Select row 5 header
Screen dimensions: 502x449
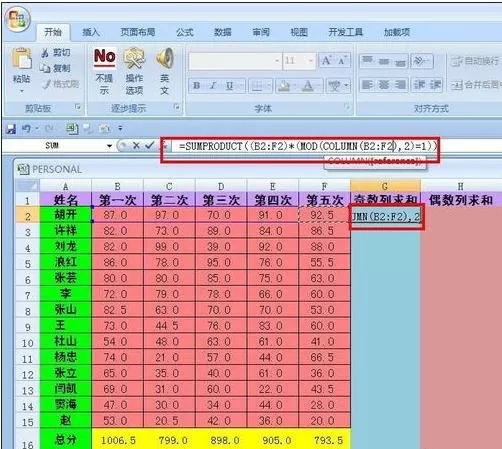coord(28,263)
